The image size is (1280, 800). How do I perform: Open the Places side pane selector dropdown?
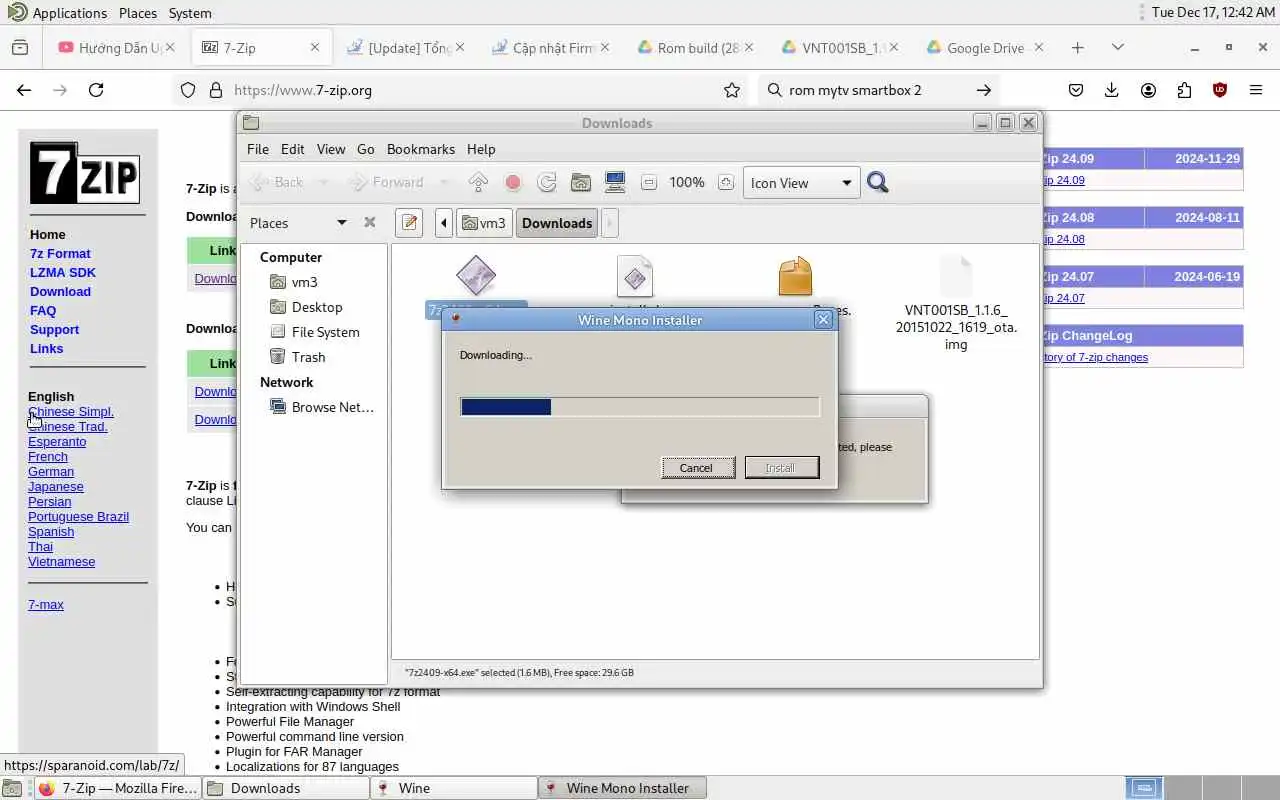298,222
